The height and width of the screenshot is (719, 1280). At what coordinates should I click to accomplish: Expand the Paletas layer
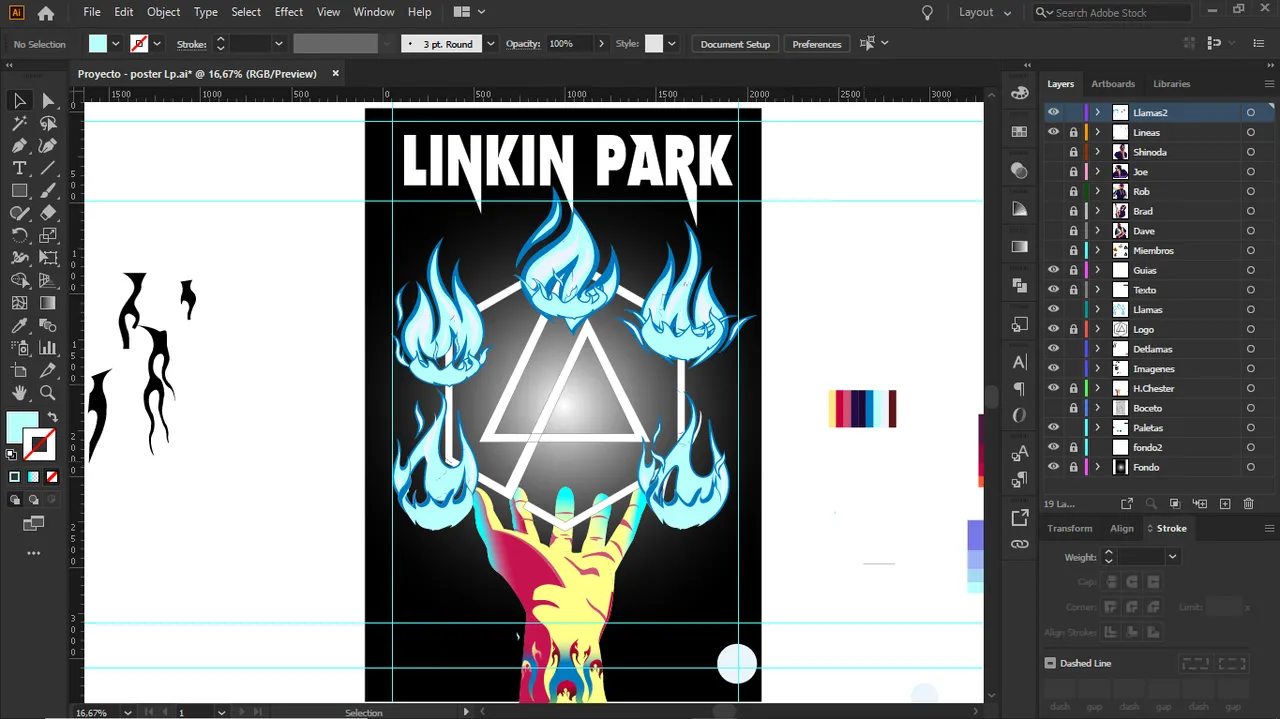point(1097,428)
